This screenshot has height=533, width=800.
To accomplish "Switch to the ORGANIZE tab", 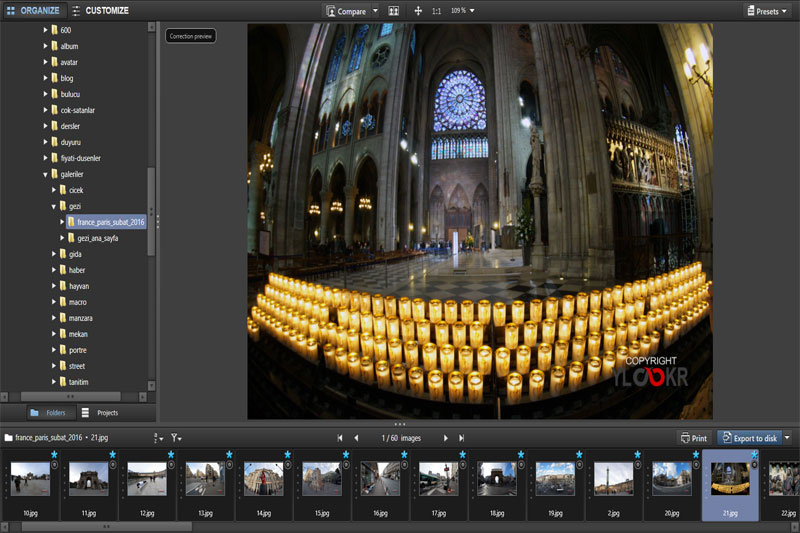I will [33, 10].
